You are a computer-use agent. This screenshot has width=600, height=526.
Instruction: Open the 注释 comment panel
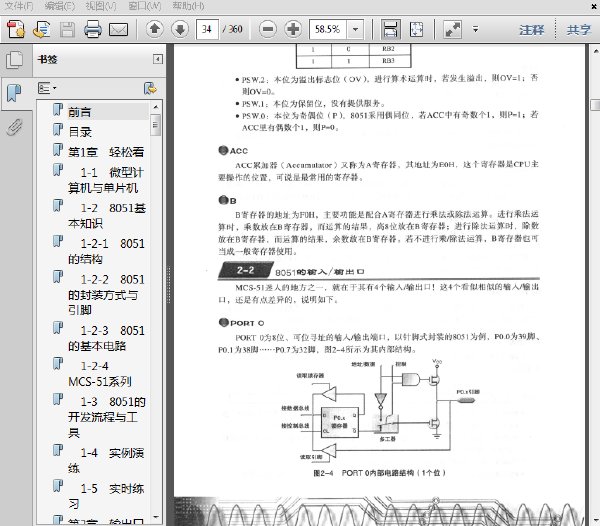pos(532,29)
